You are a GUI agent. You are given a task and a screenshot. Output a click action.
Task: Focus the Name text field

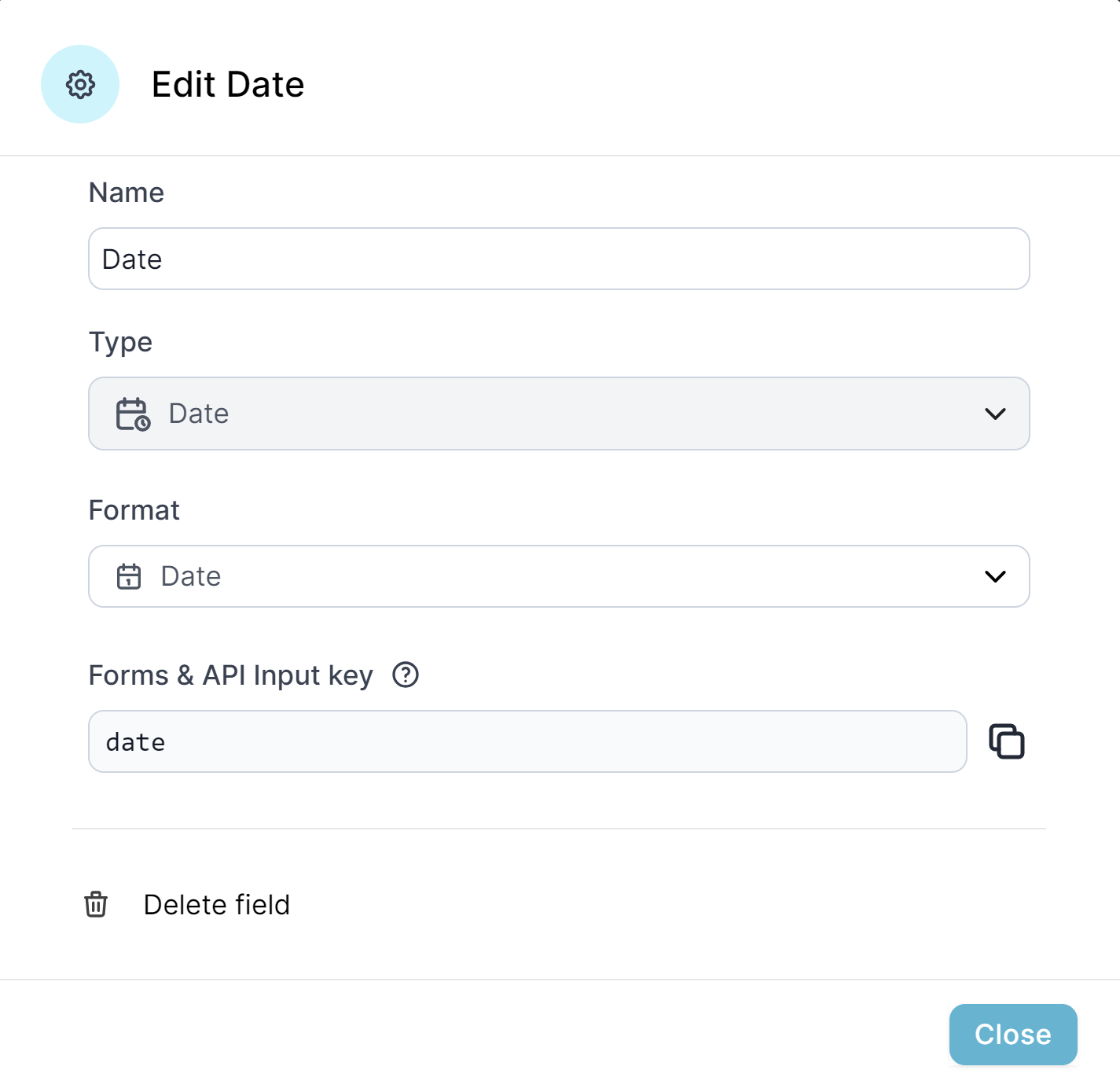pyautogui.click(x=558, y=259)
